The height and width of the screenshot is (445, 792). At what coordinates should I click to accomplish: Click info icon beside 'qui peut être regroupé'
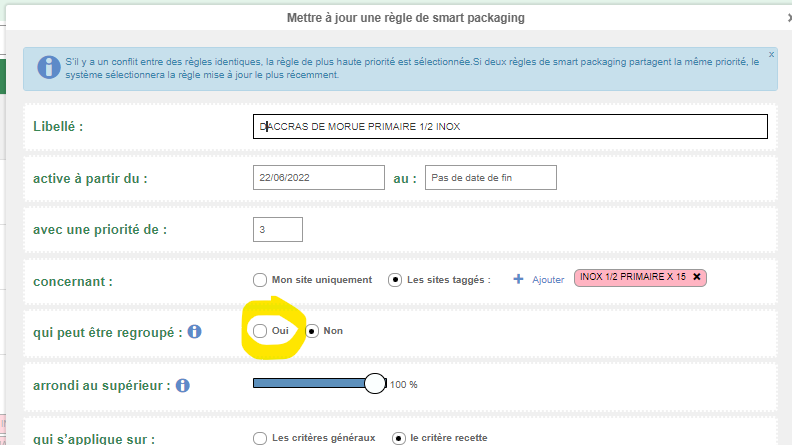[194, 332]
